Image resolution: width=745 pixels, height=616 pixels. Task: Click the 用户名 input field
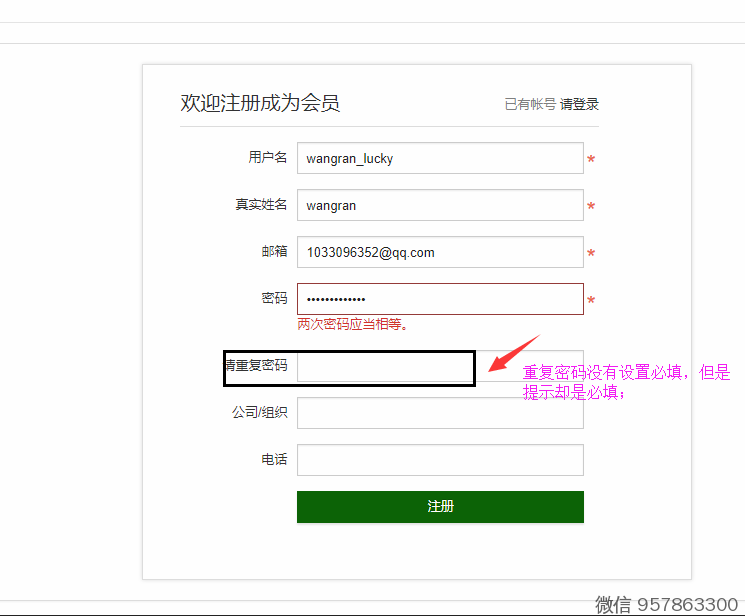439,158
